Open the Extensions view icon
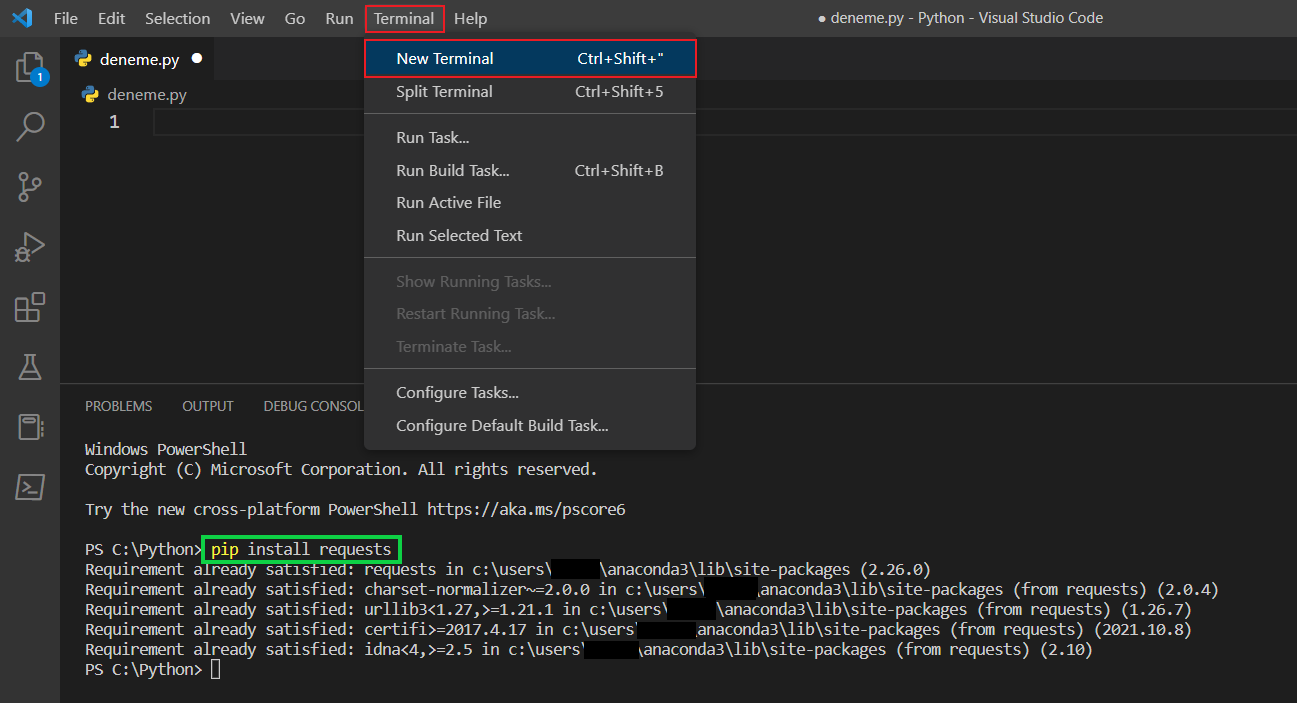The height and width of the screenshot is (703, 1297). pos(30,307)
